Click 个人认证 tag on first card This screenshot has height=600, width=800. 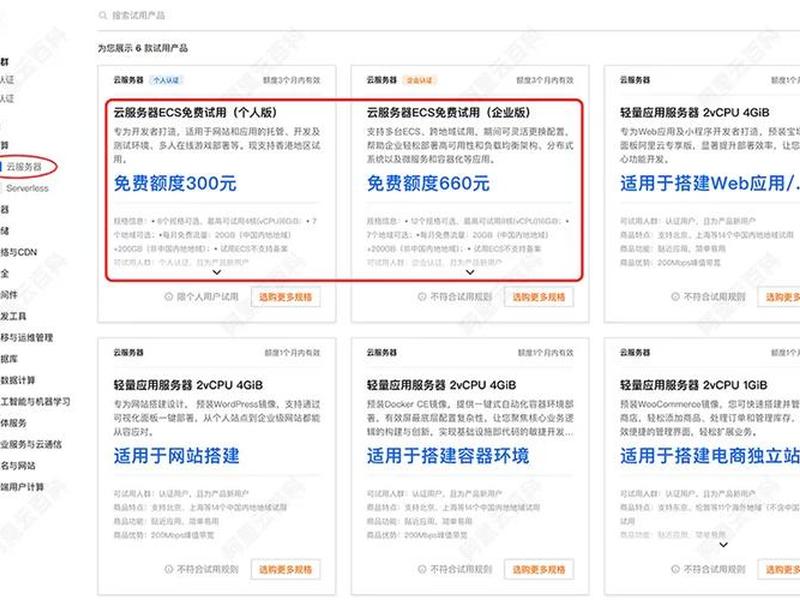tap(166, 80)
